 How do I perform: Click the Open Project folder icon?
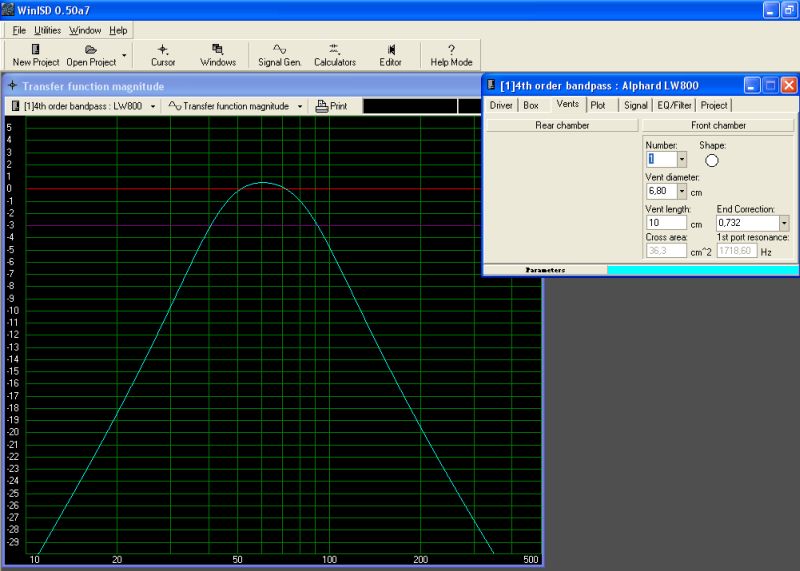pos(91,55)
